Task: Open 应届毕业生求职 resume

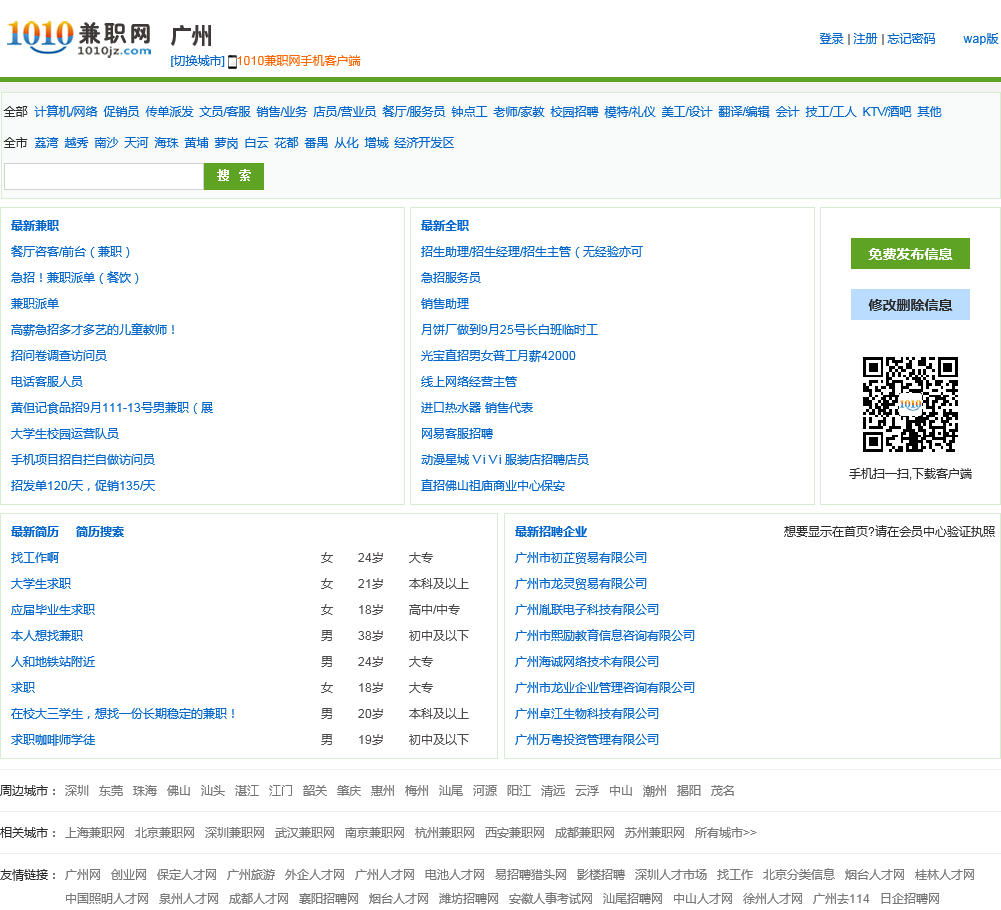Action: click(53, 609)
